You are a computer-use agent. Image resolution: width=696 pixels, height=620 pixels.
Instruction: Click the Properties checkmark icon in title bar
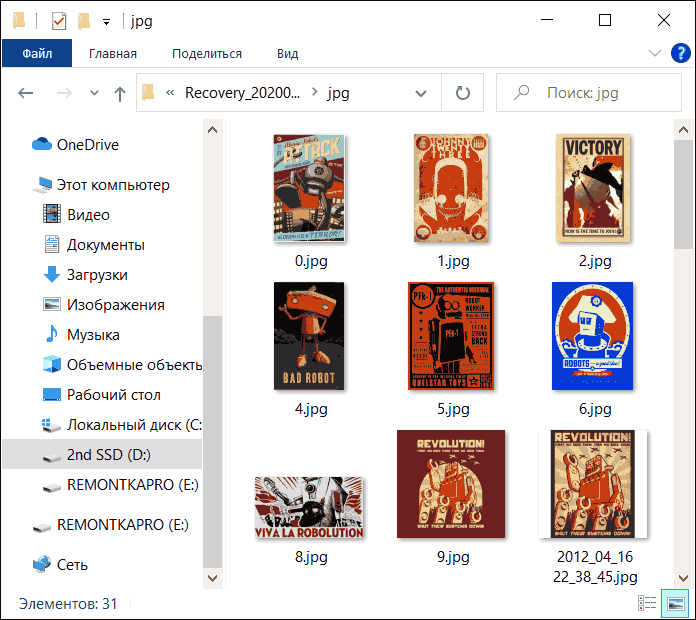[59, 21]
